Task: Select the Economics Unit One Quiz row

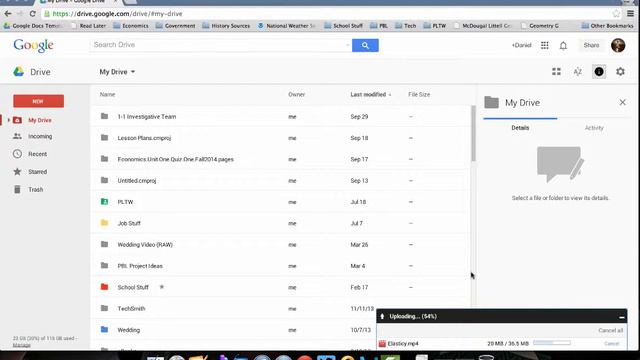Action: click(x=281, y=159)
